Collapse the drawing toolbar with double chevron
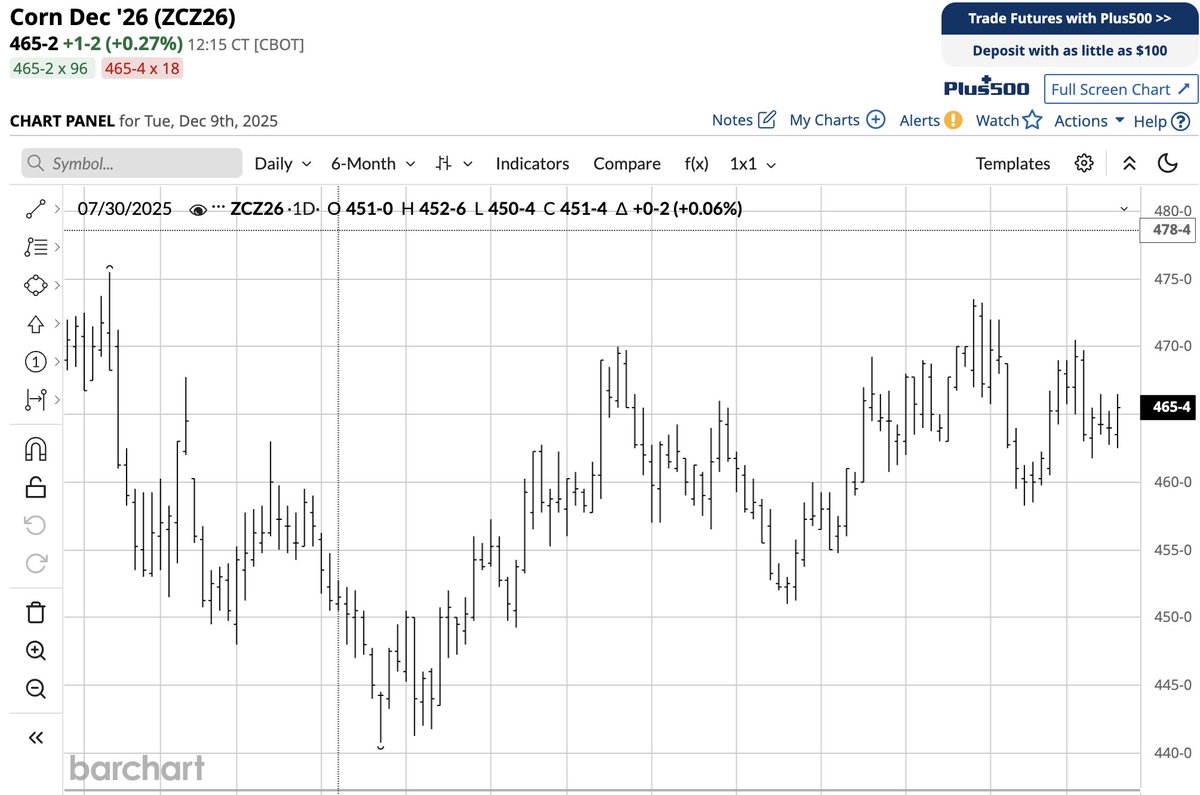Screen dimensions: 1200x795 [x=36, y=738]
